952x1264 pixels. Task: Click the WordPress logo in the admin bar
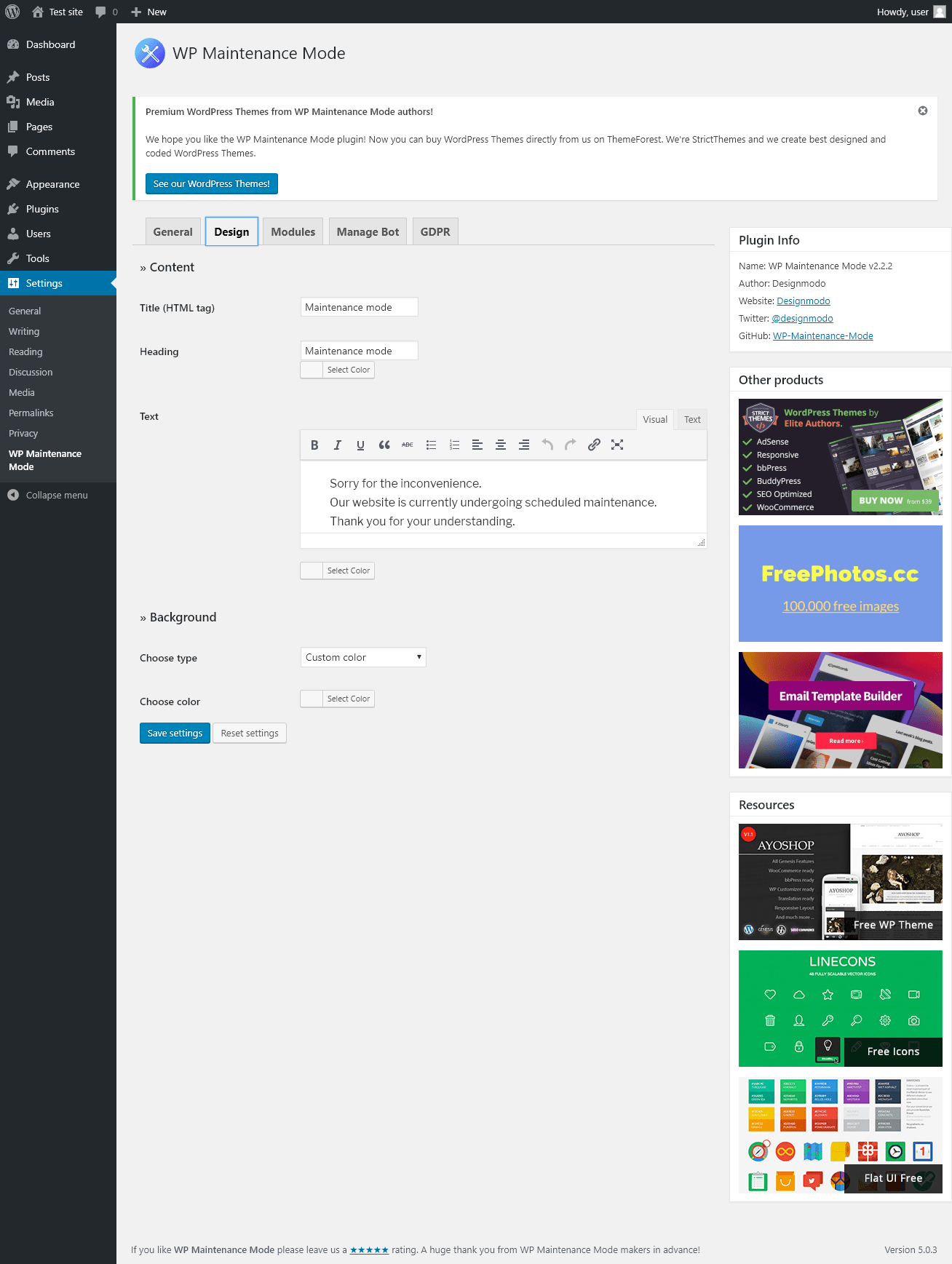point(12,12)
